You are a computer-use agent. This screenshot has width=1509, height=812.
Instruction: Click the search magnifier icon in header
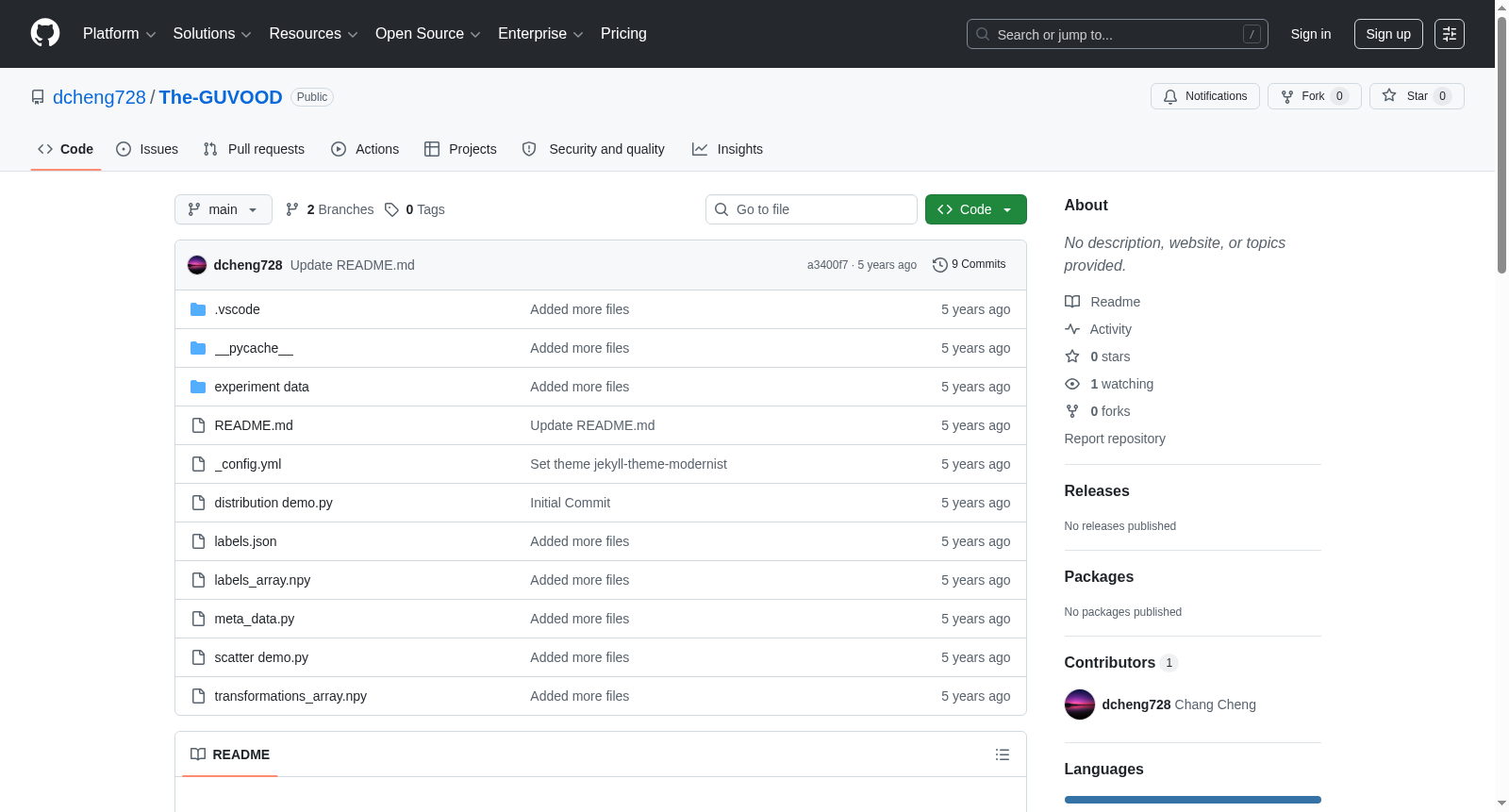tap(983, 34)
